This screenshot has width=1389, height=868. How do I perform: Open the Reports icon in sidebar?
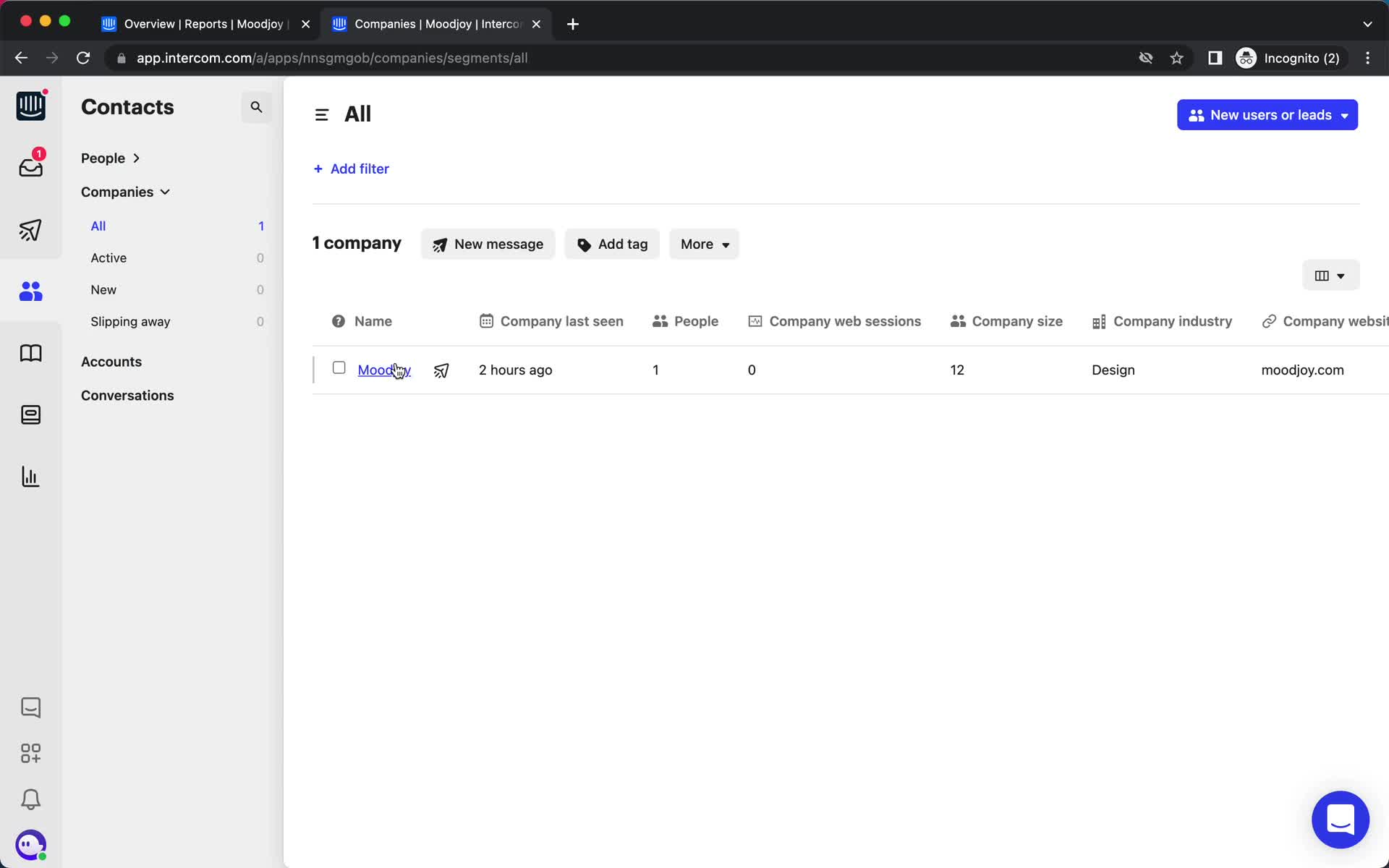pos(30,476)
